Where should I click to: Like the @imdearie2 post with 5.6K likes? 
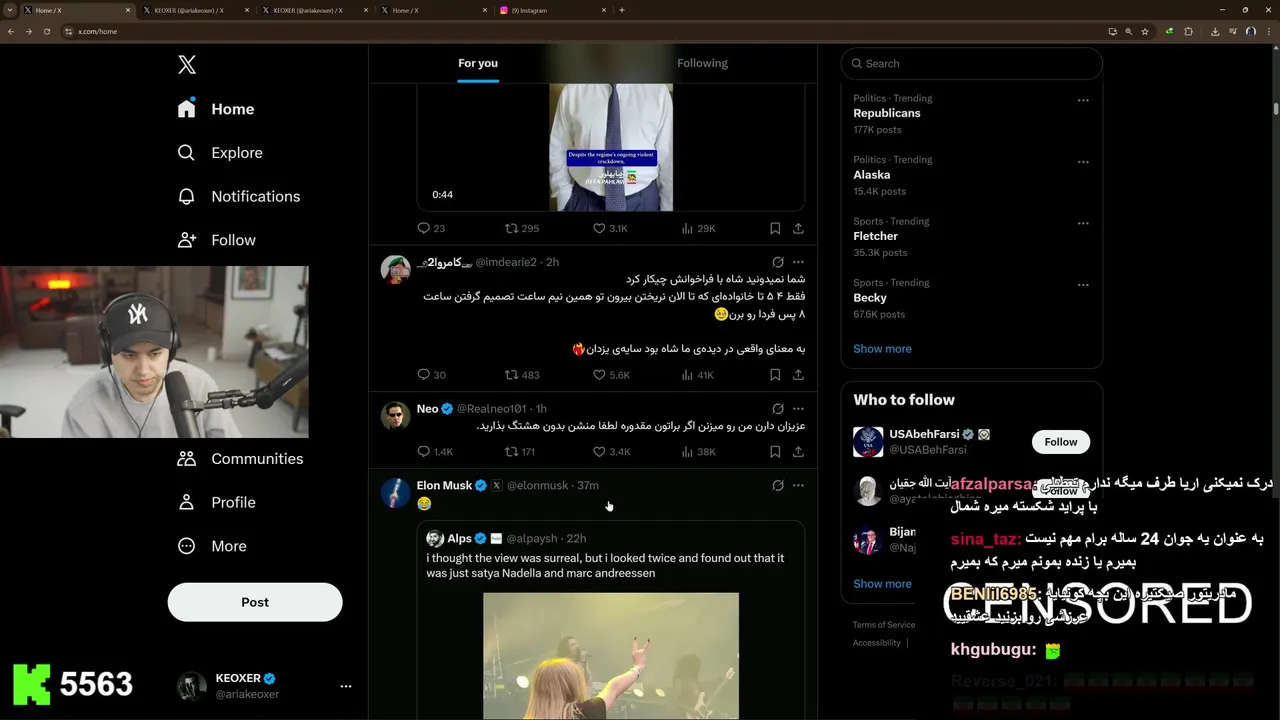pyautogui.click(x=611, y=375)
